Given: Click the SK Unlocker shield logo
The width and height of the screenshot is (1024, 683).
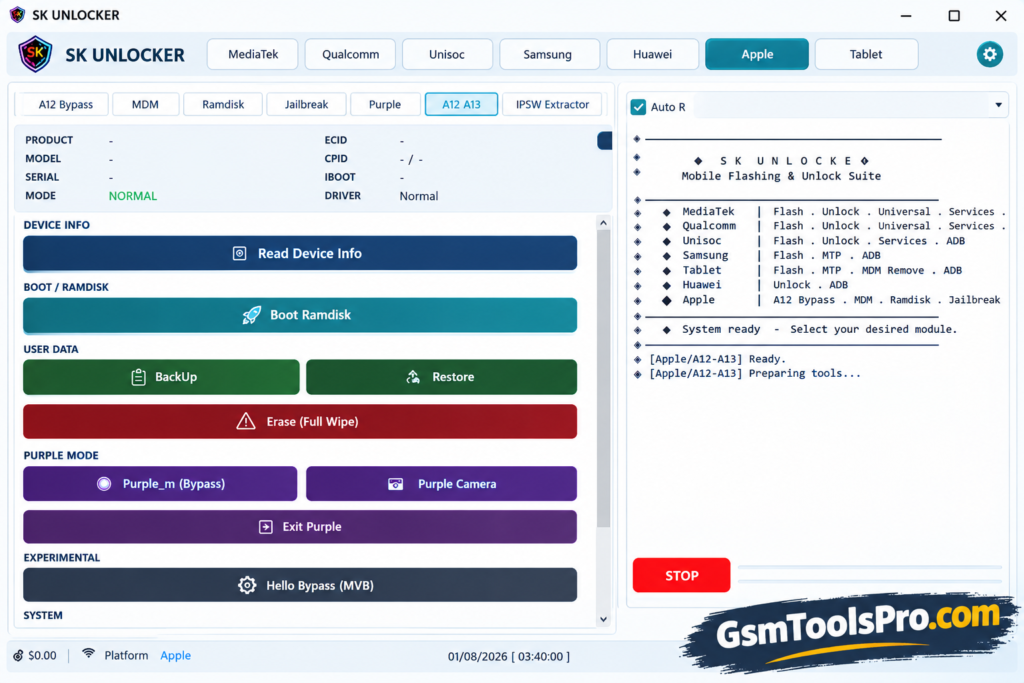Looking at the screenshot, I should pos(35,54).
